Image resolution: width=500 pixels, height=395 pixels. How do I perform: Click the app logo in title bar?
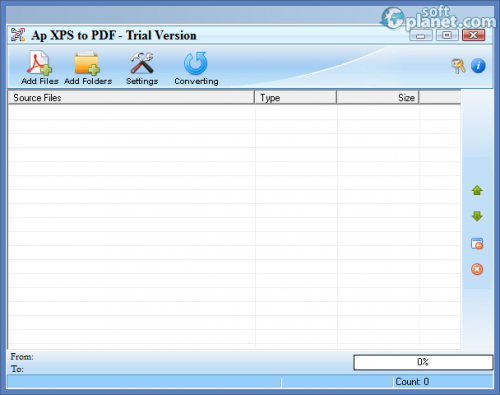[18, 35]
